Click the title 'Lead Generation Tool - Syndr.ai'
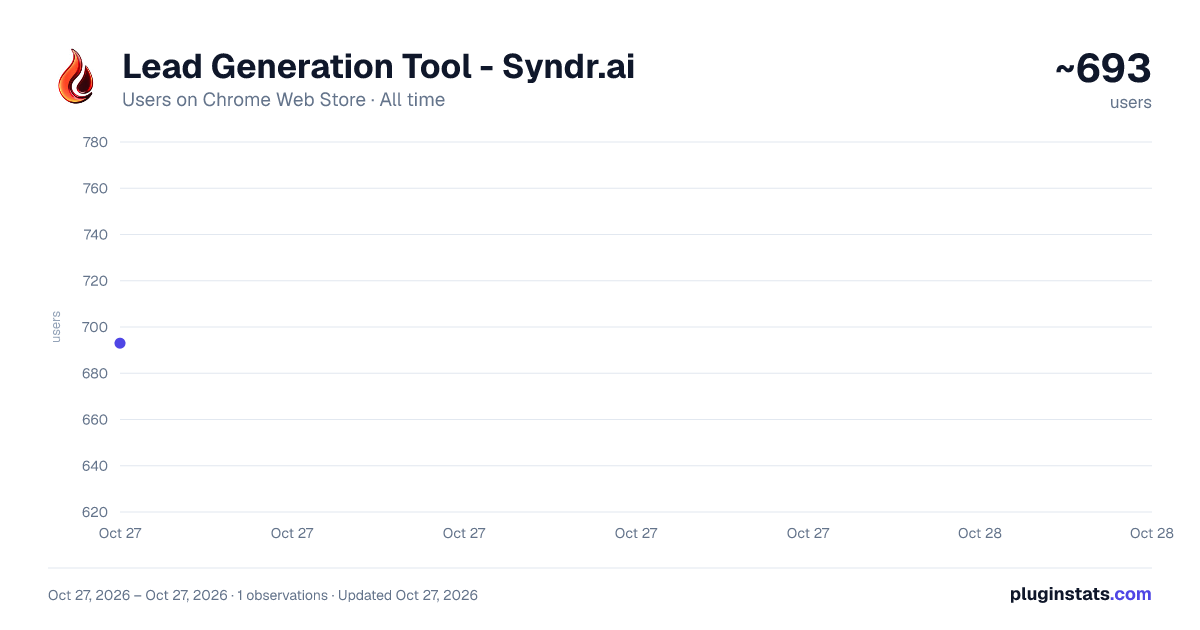The width and height of the screenshot is (1200, 630). point(378,66)
